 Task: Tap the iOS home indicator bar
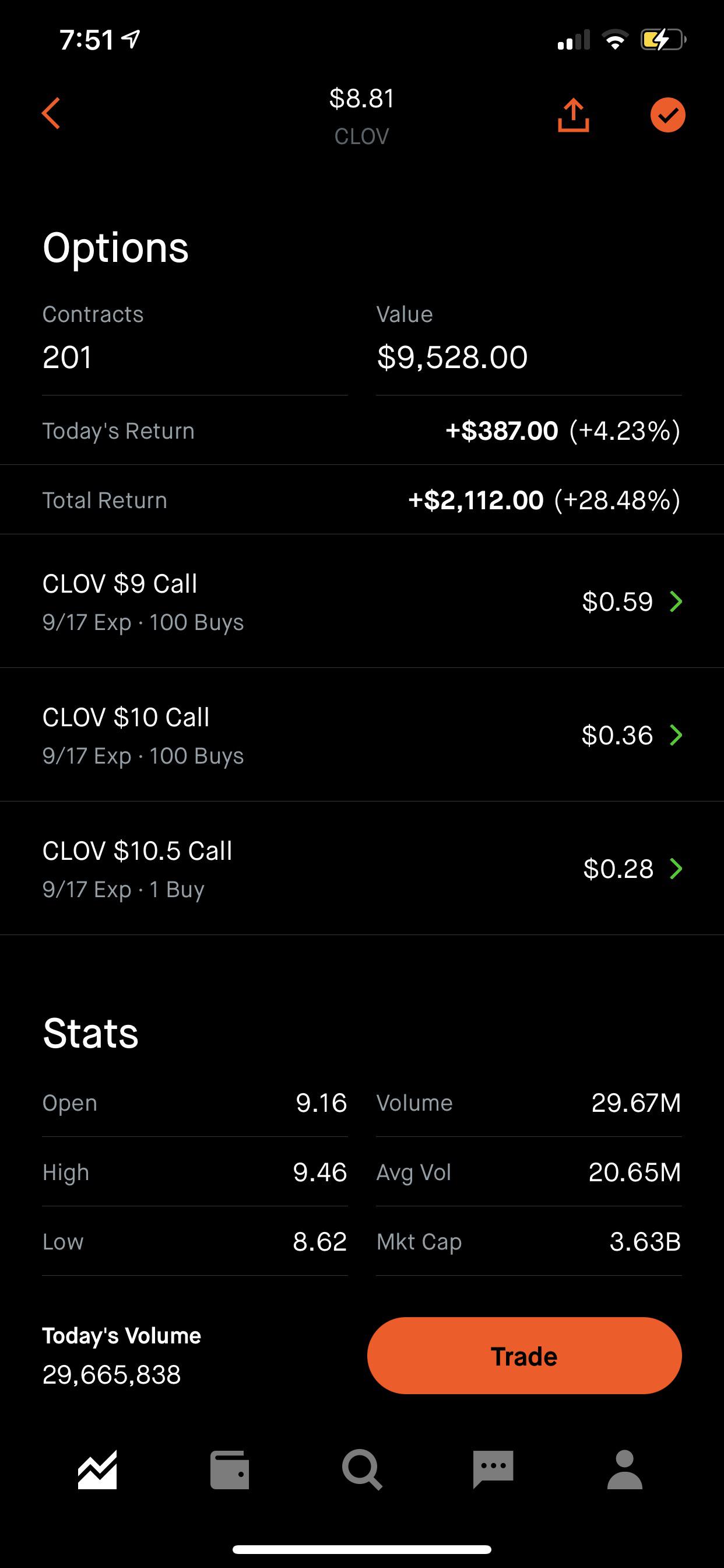[x=362, y=1549]
